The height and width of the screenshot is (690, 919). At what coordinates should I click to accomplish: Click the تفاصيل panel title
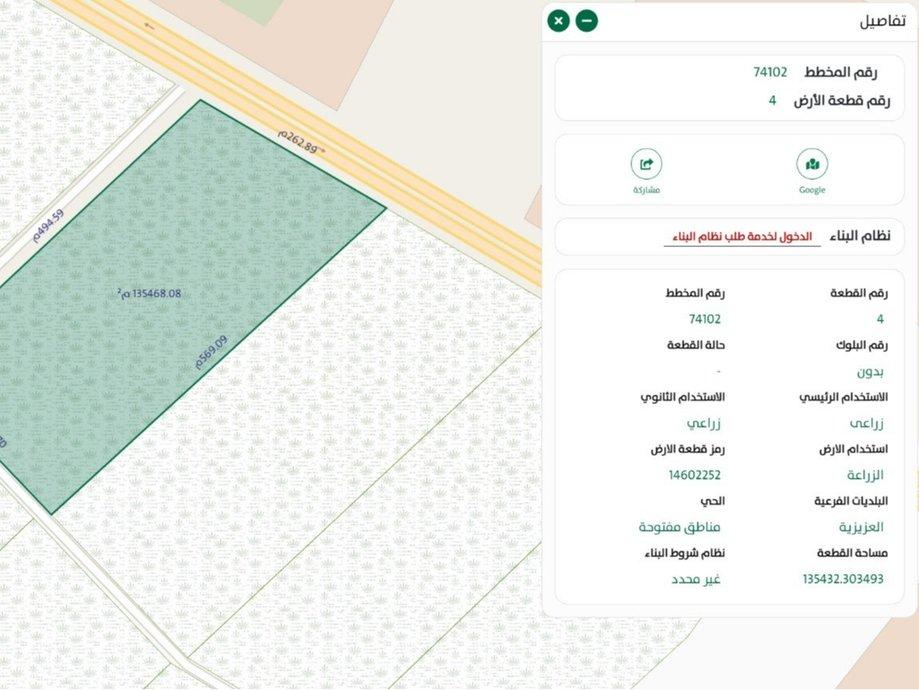(883, 21)
